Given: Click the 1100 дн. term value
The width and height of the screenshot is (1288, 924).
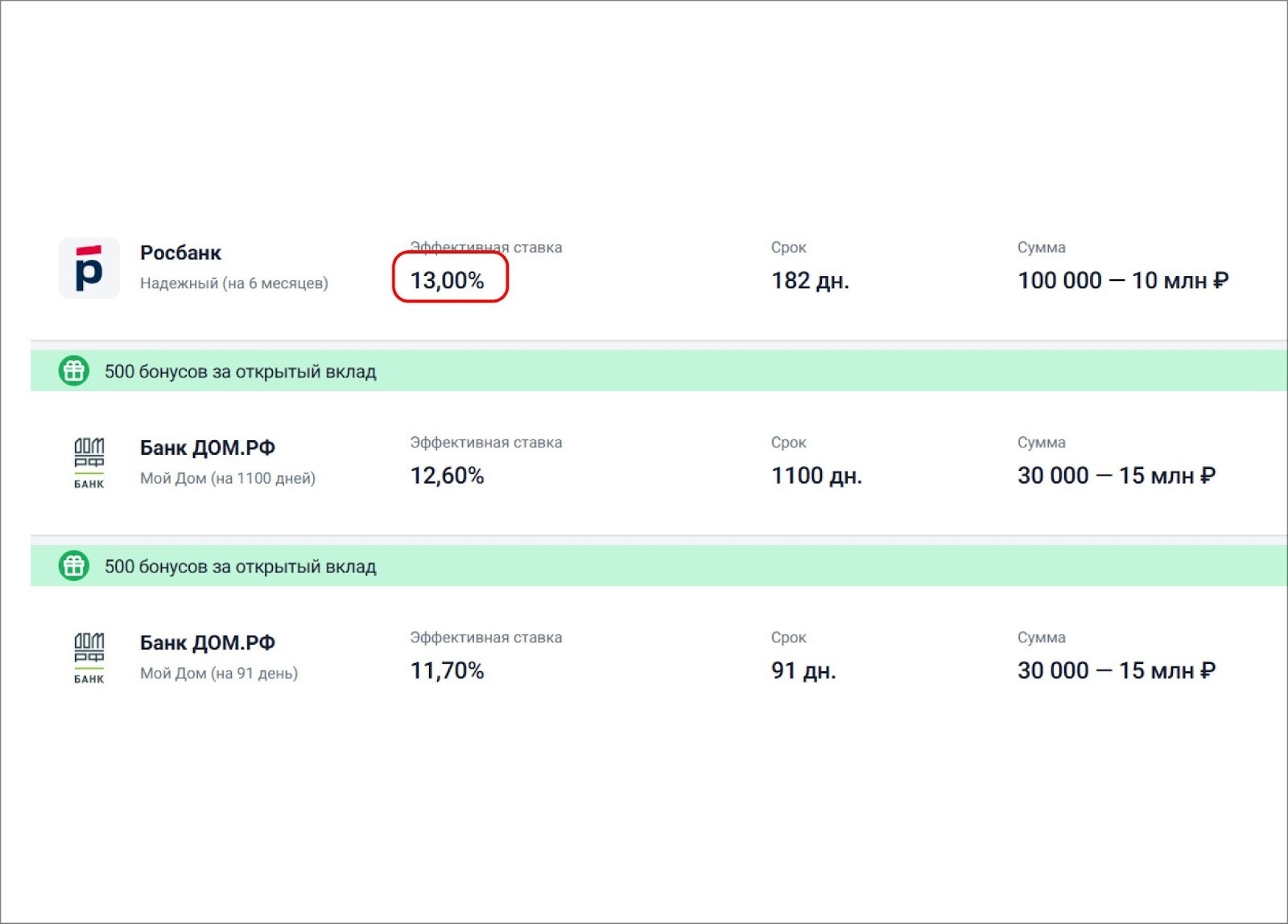Looking at the screenshot, I should click(x=816, y=476).
